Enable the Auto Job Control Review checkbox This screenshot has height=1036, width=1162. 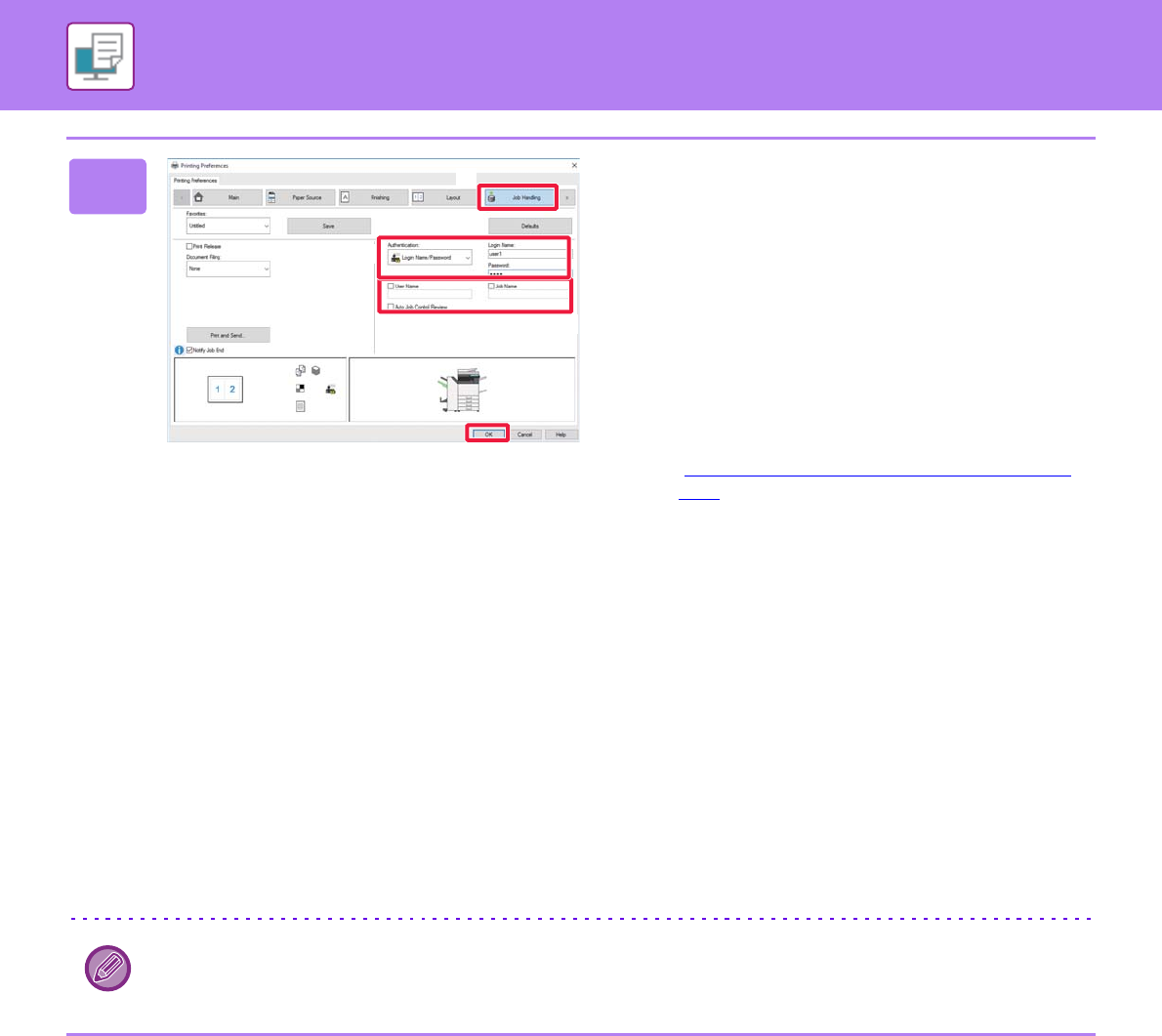pos(391,307)
